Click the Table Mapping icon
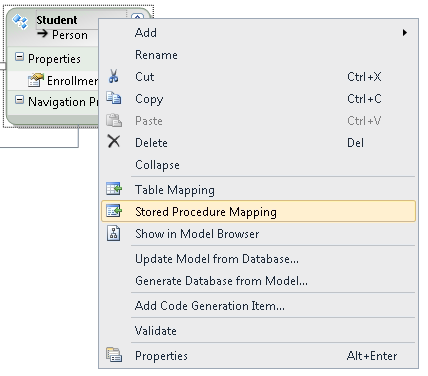 [114, 189]
